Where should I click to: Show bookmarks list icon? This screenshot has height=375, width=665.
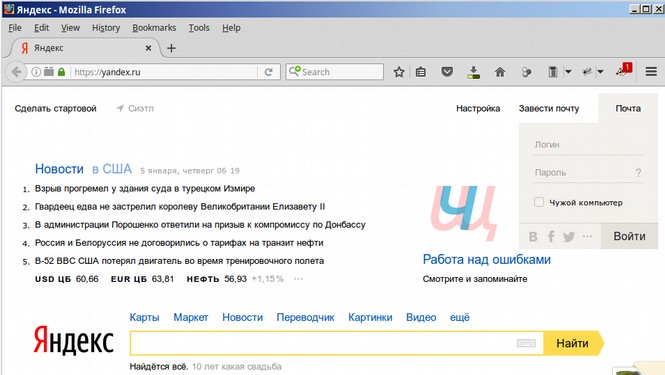421,72
